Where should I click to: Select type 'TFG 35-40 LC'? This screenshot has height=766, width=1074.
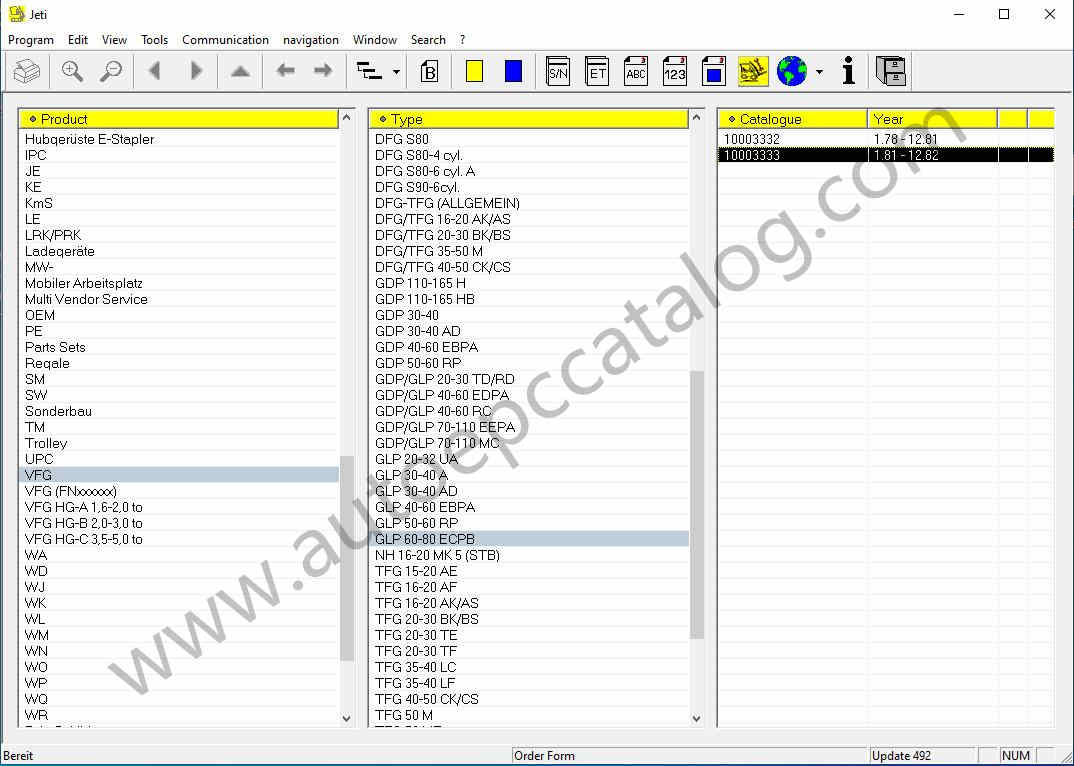click(529, 667)
